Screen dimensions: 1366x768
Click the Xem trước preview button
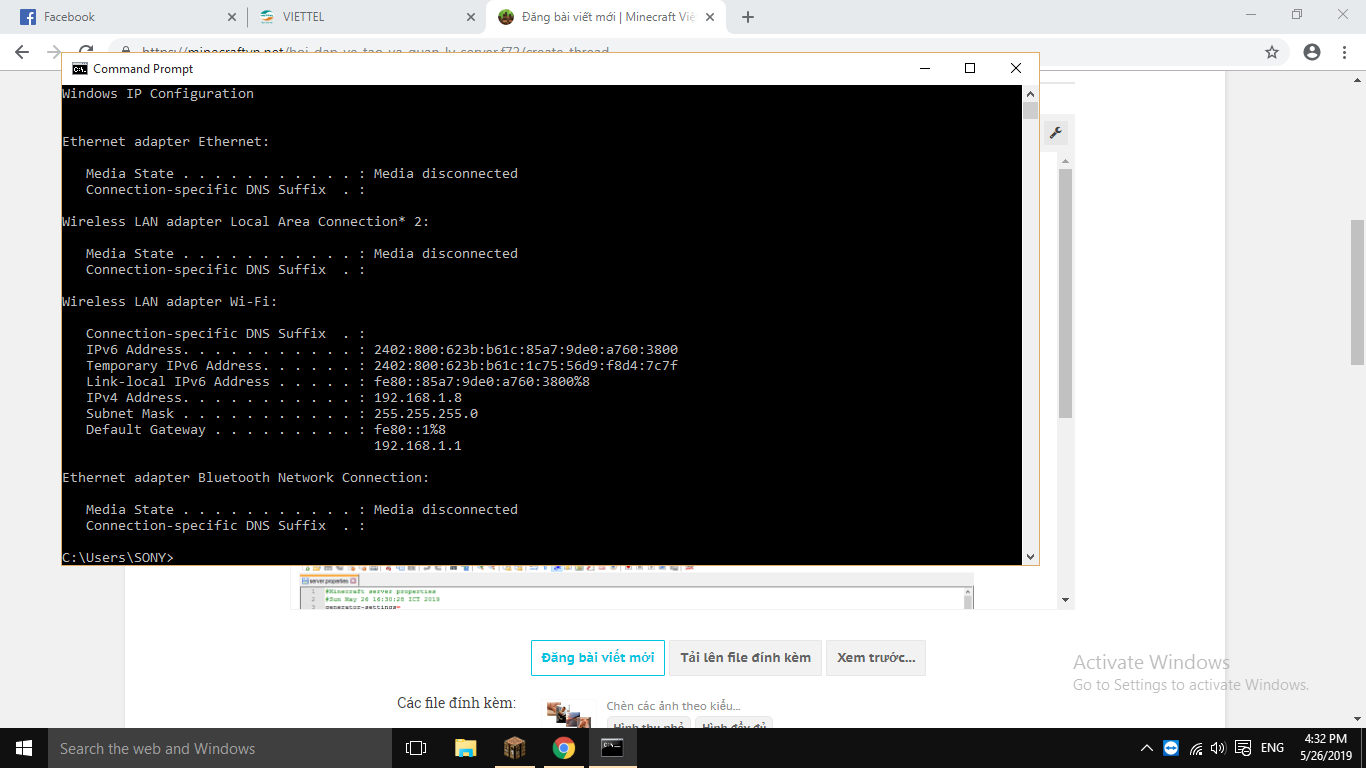(876, 658)
